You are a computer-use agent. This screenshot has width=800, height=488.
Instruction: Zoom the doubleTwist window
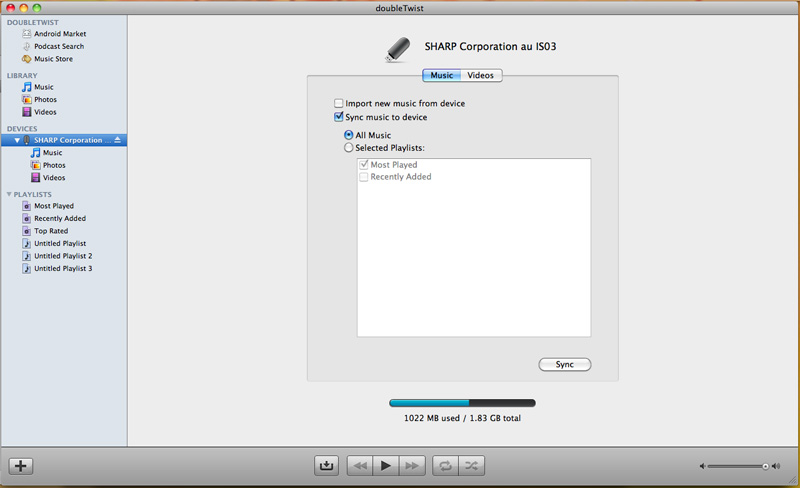[x=36, y=8]
